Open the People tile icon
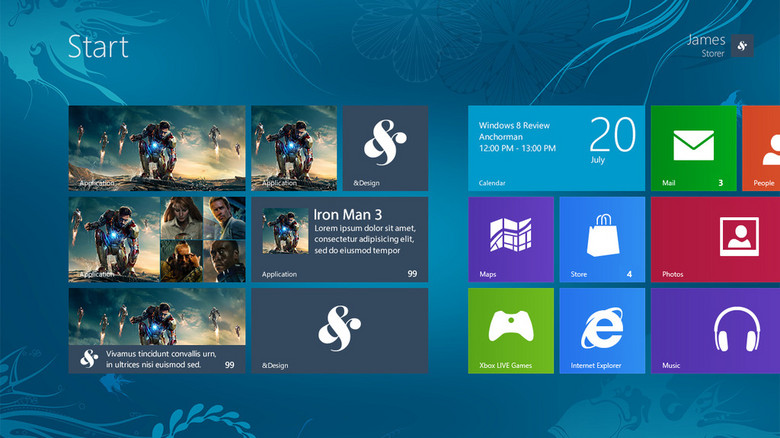This screenshot has width=780, height=438. (x=772, y=150)
